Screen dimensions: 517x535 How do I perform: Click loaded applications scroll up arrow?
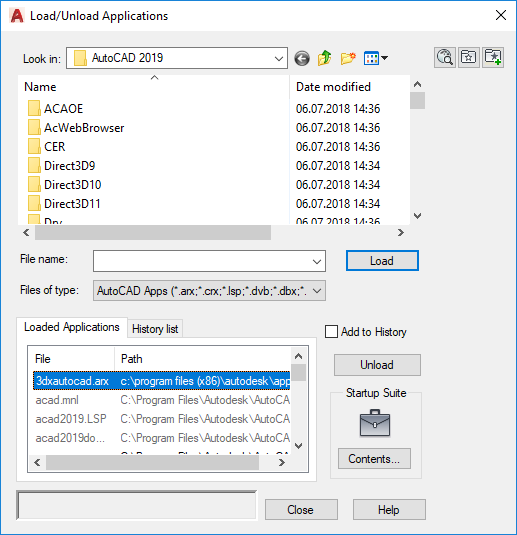click(298, 357)
